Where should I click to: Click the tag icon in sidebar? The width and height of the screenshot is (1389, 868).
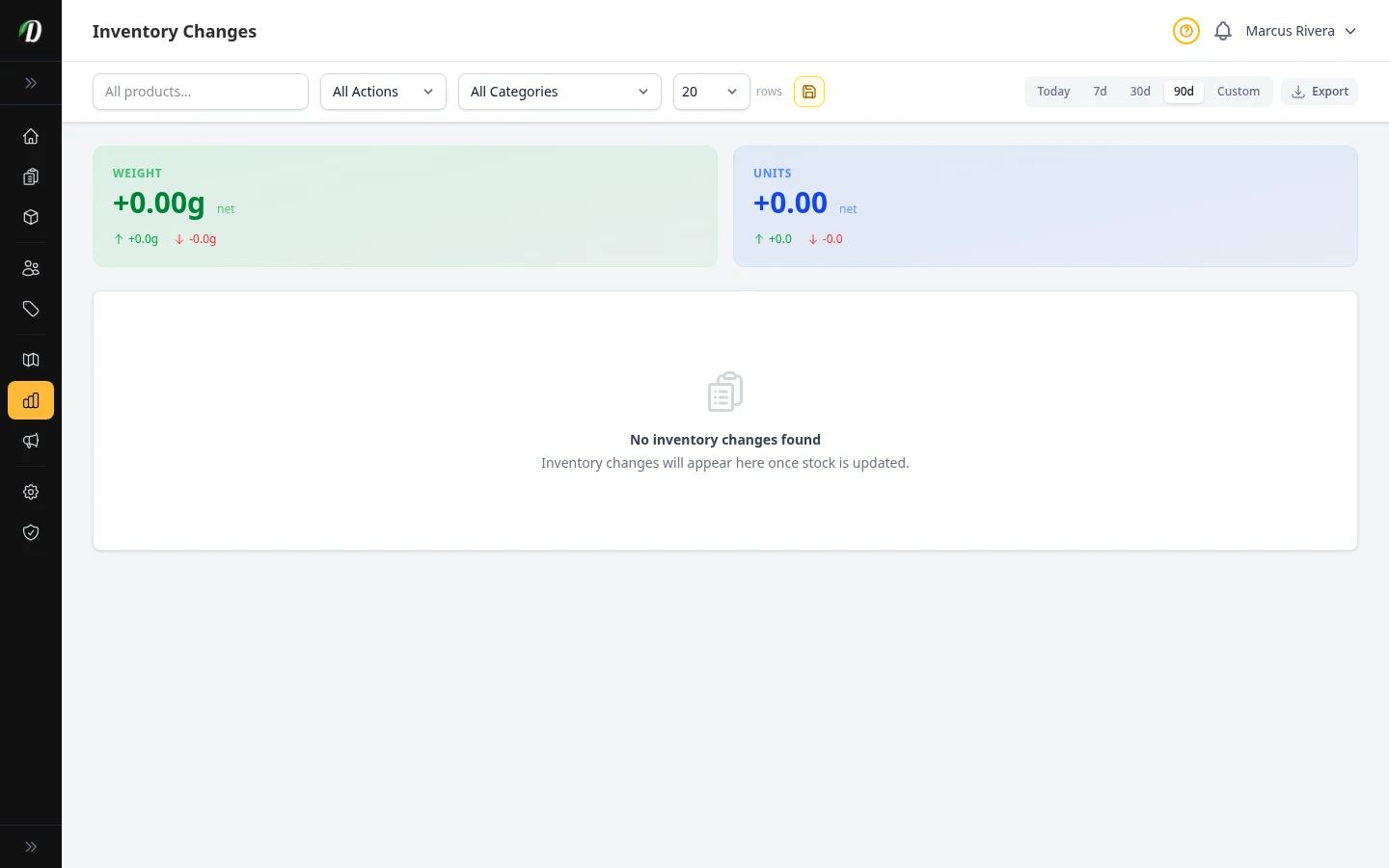31,309
